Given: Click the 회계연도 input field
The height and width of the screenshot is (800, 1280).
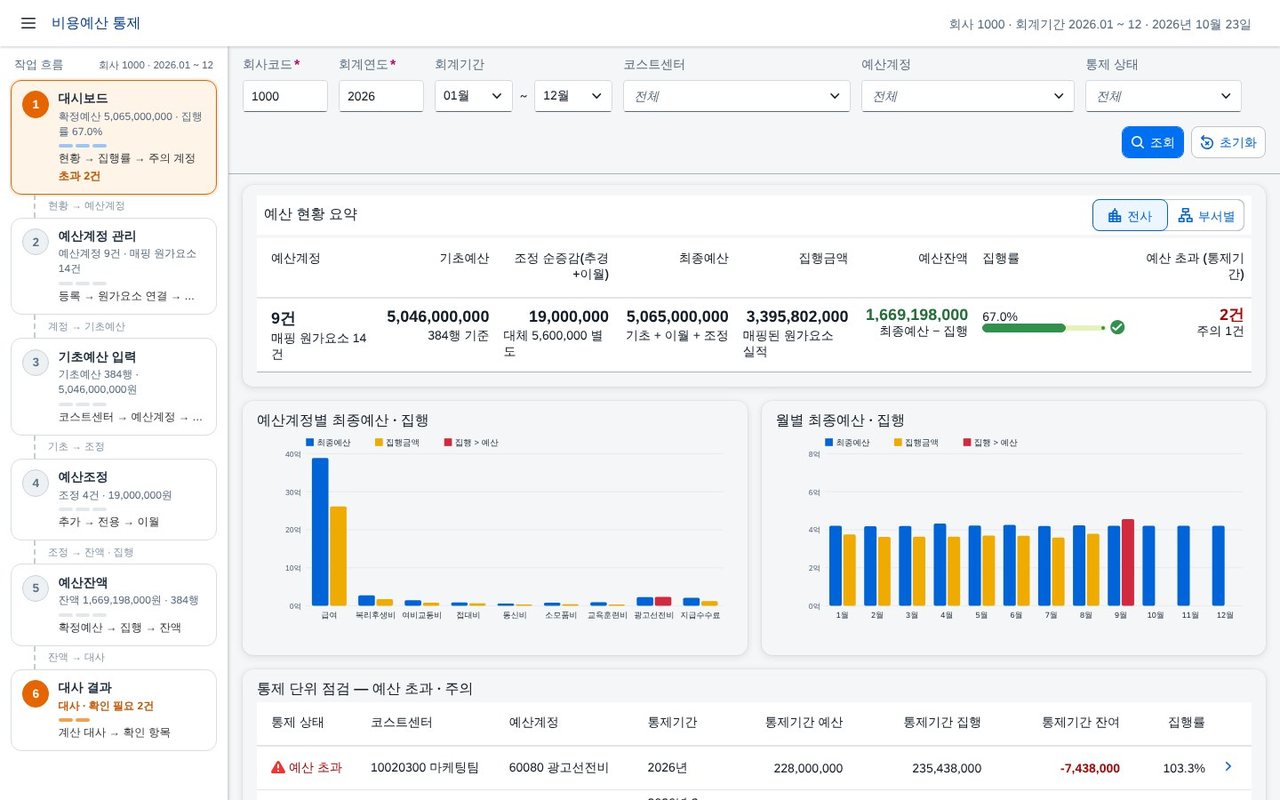Looking at the screenshot, I should coord(381,96).
